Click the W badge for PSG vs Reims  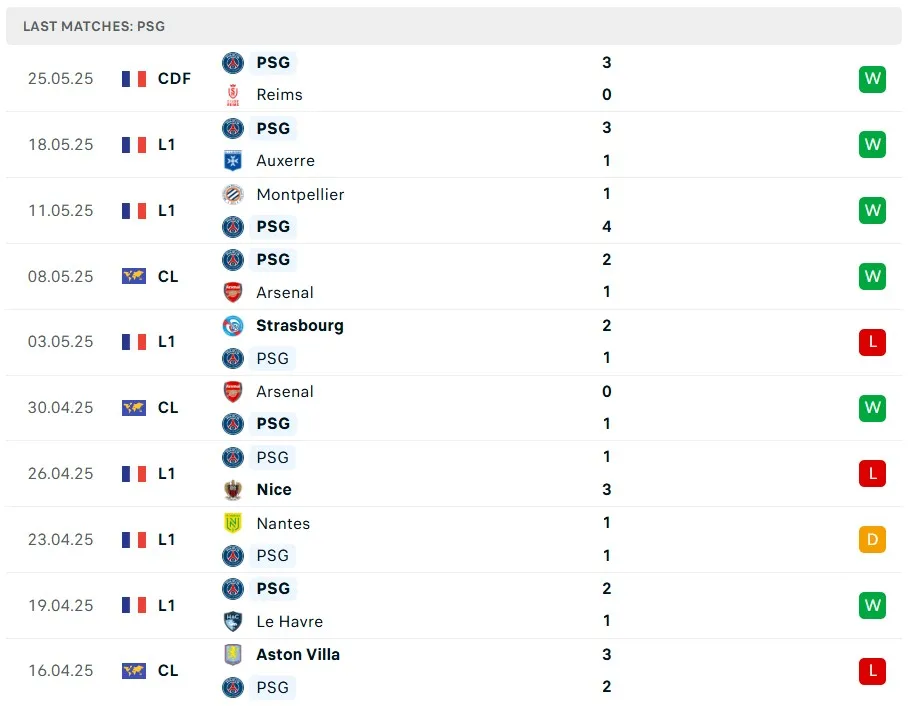coord(872,79)
